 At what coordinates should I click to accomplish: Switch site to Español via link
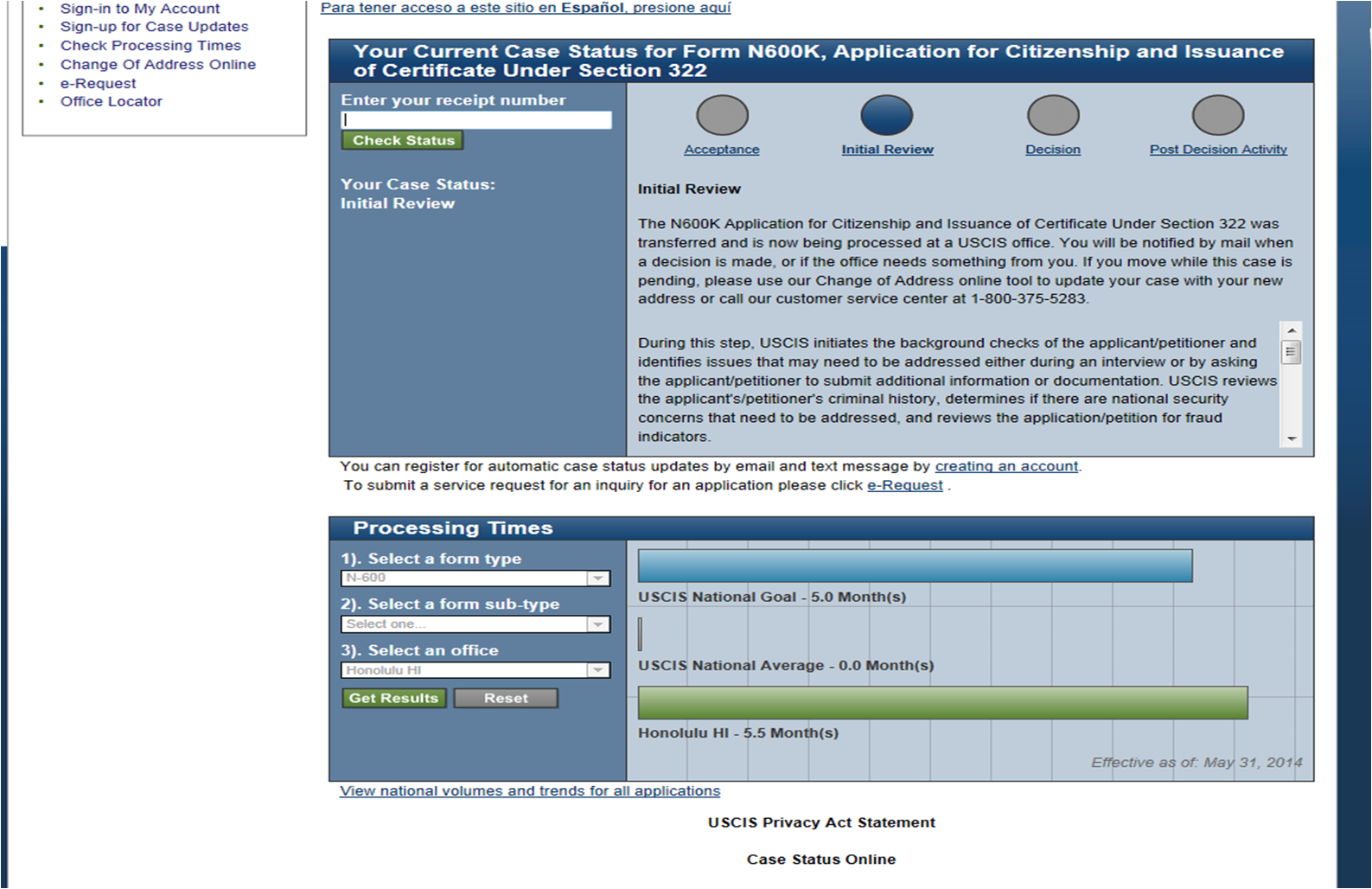[526, 8]
